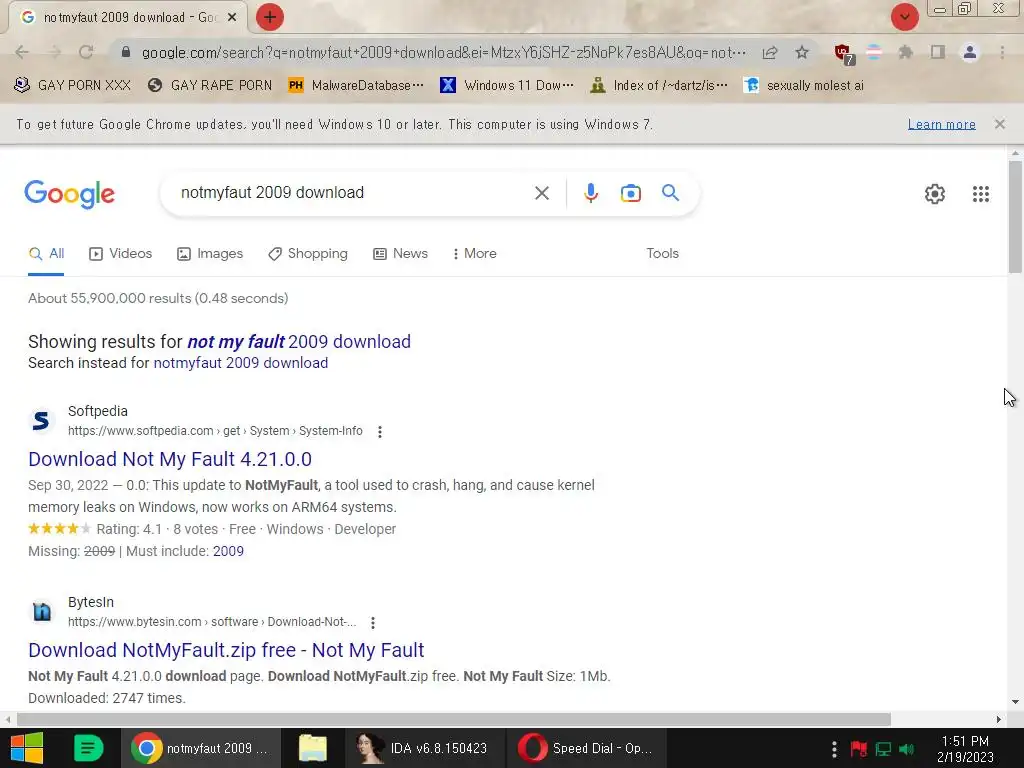Open Action Center red flag

point(859,749)
